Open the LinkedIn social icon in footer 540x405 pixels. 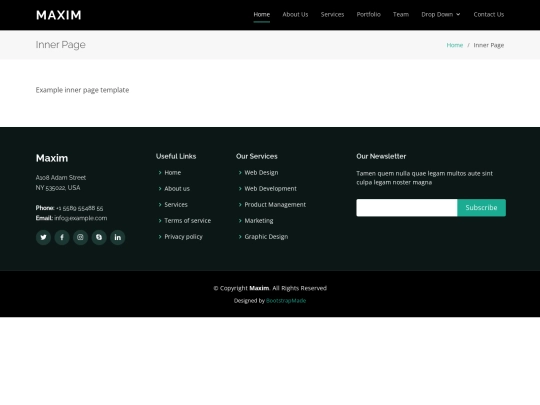coord(118,237)
